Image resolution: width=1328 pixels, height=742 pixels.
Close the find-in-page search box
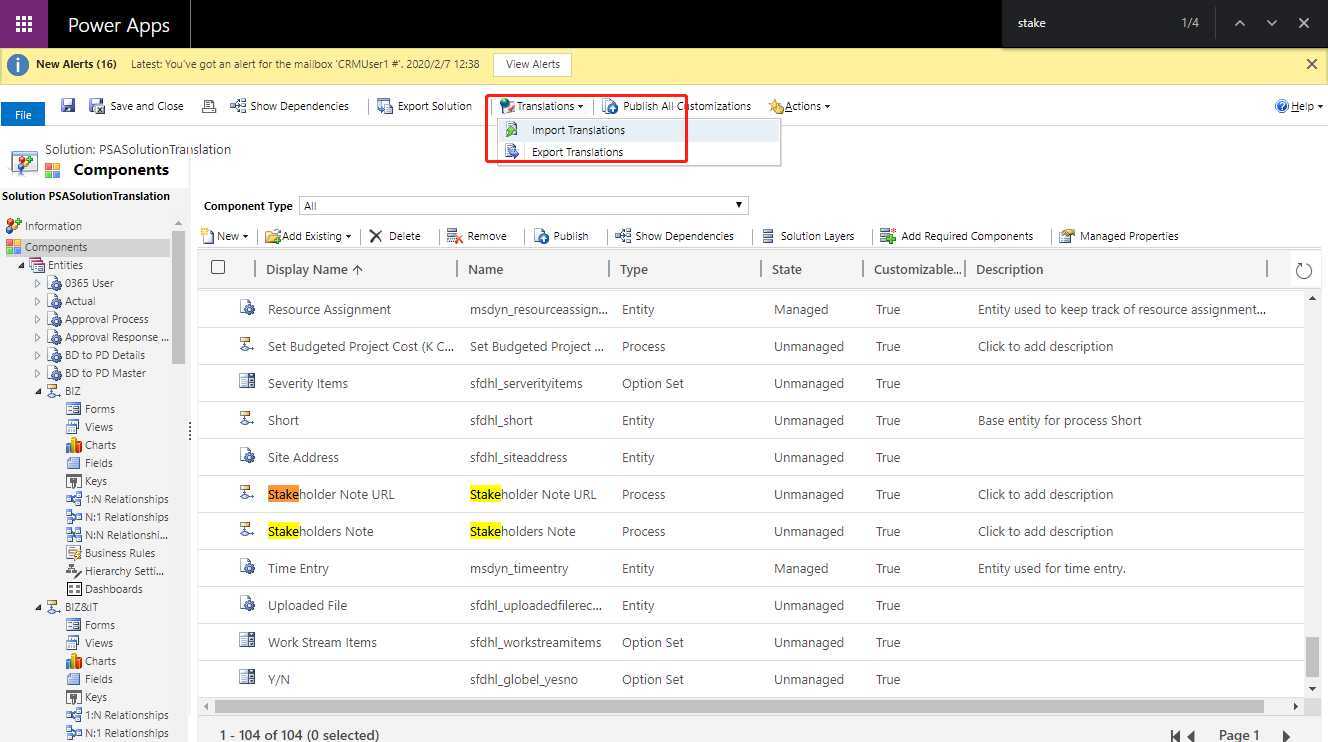(x=1304, y=23)
